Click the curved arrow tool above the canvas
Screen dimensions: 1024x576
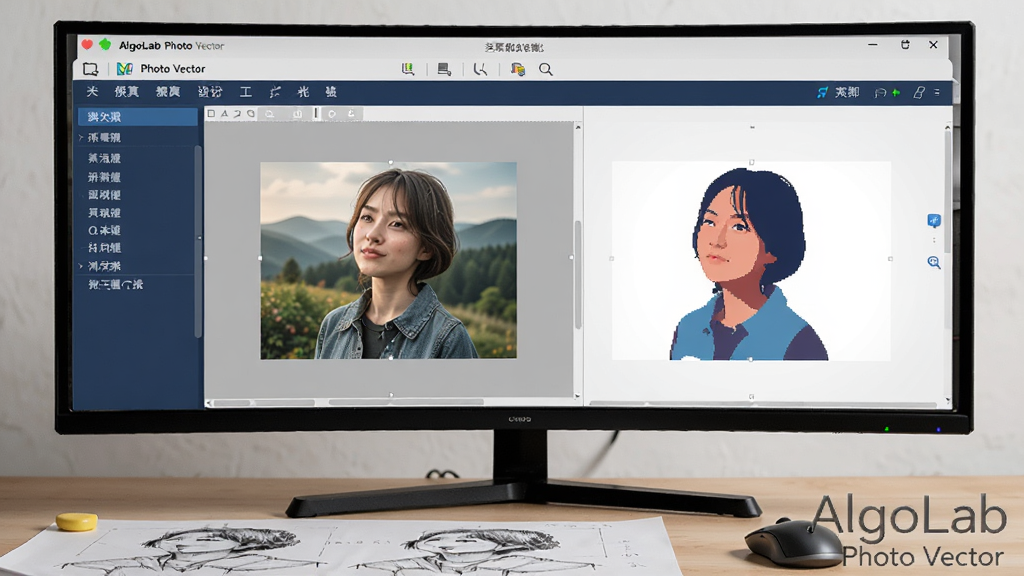237,114
